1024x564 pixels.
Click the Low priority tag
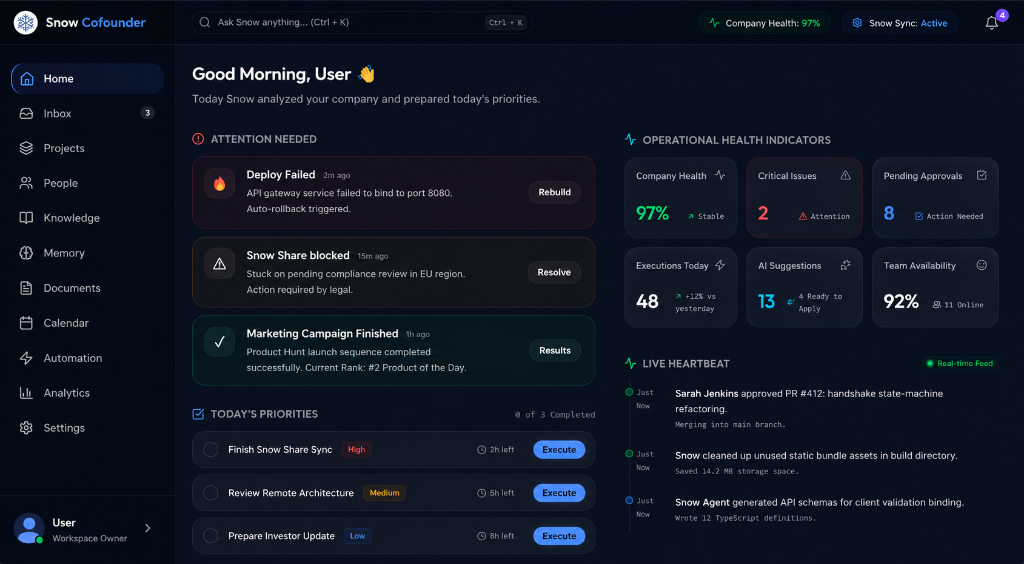(357, 536)
